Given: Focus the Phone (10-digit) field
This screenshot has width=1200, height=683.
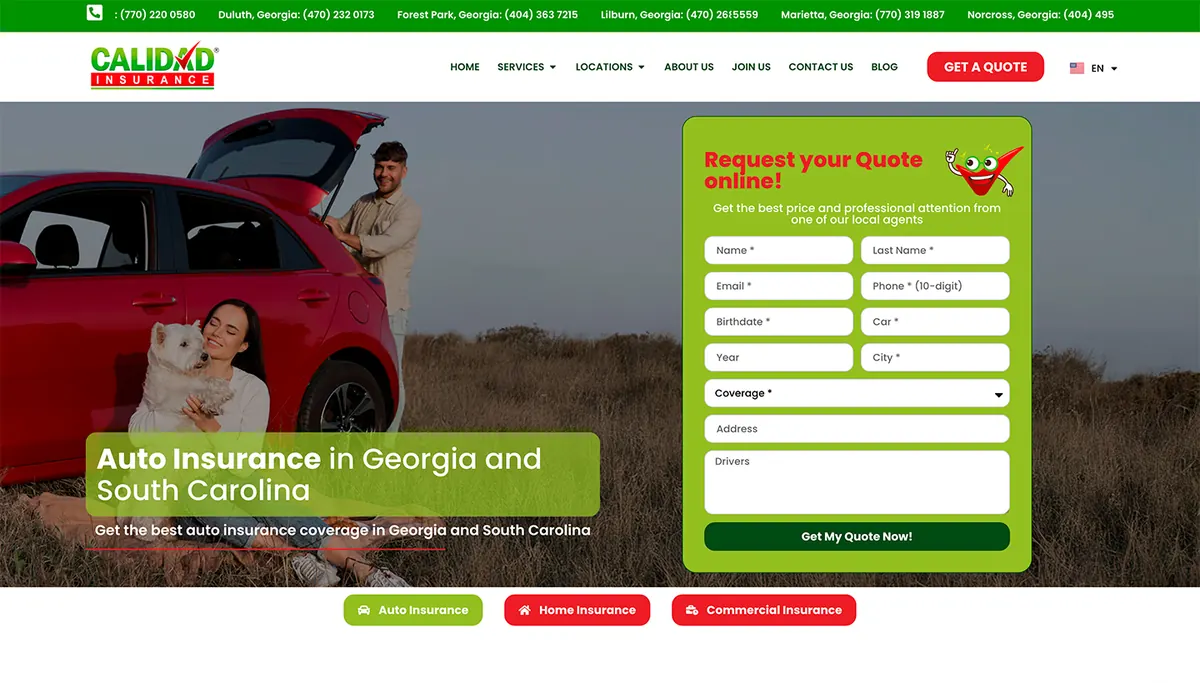Looking at the screenshot, I should tap(935, 286).
